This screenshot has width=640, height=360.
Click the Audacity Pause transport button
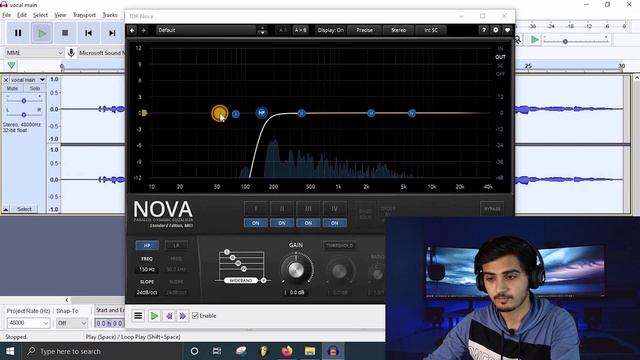[x=18, y=33]
